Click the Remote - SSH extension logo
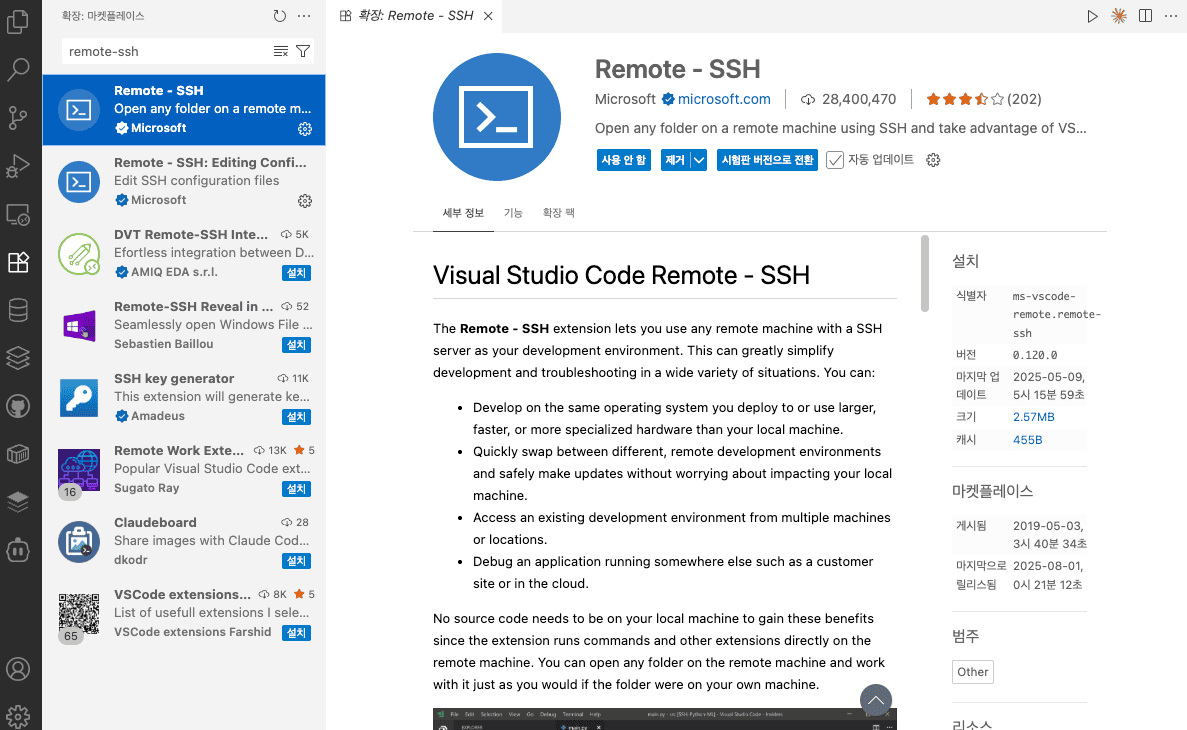Image resolution: width=1187 pixels, height=730 pixels. point(497,117)
